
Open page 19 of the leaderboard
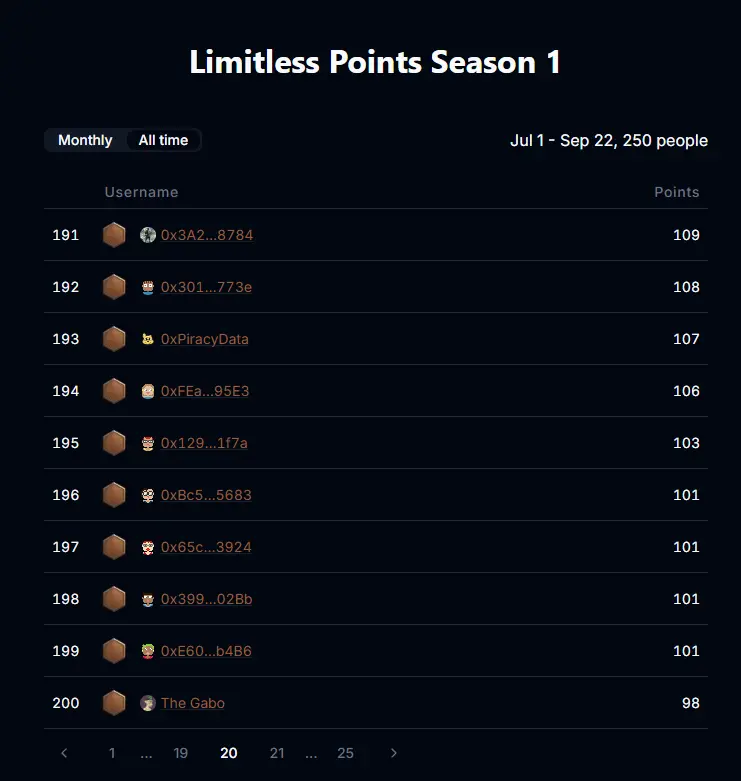point(180,753)
